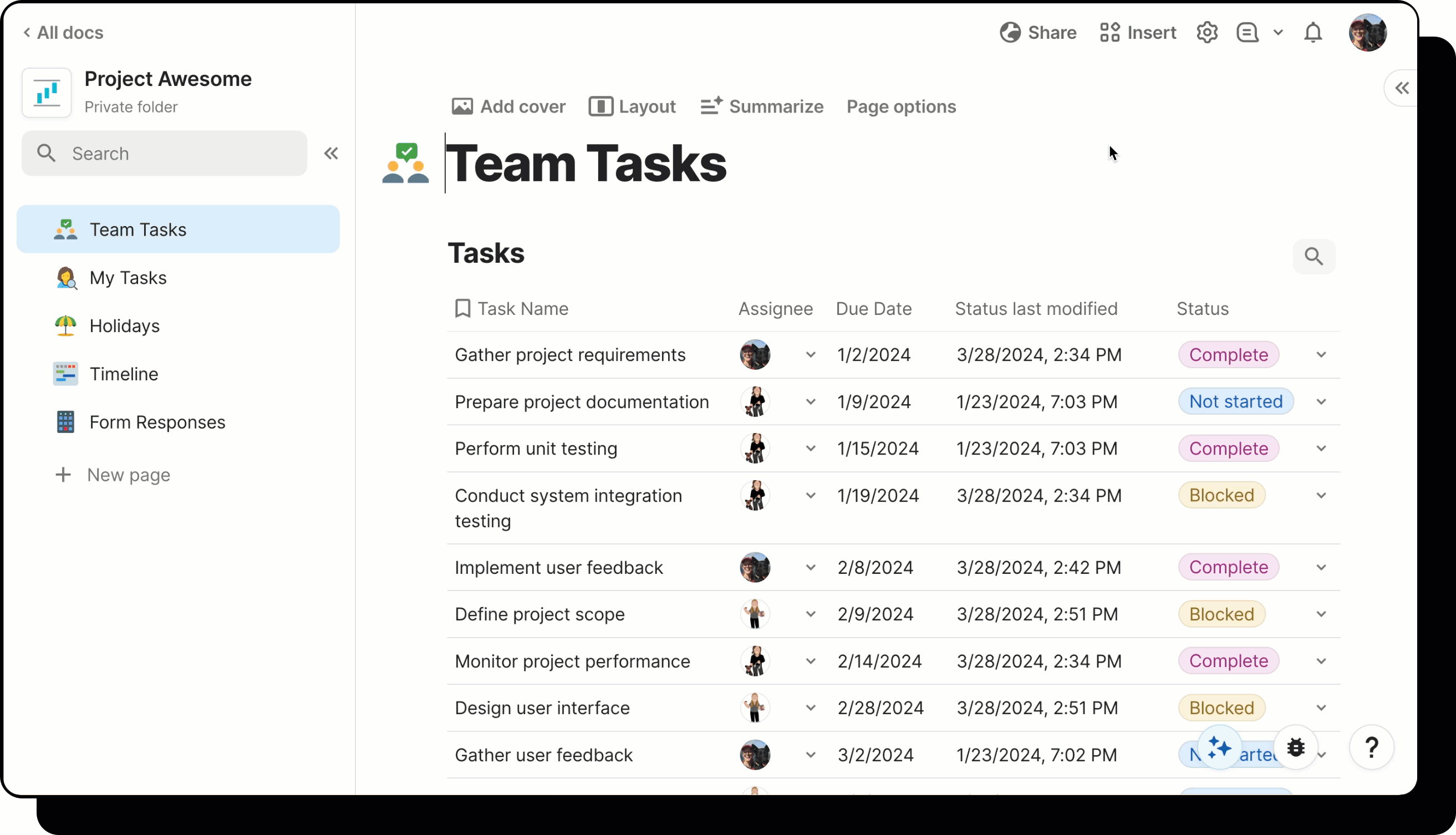Click the notifications bell icon

[x=1312, y=33]
